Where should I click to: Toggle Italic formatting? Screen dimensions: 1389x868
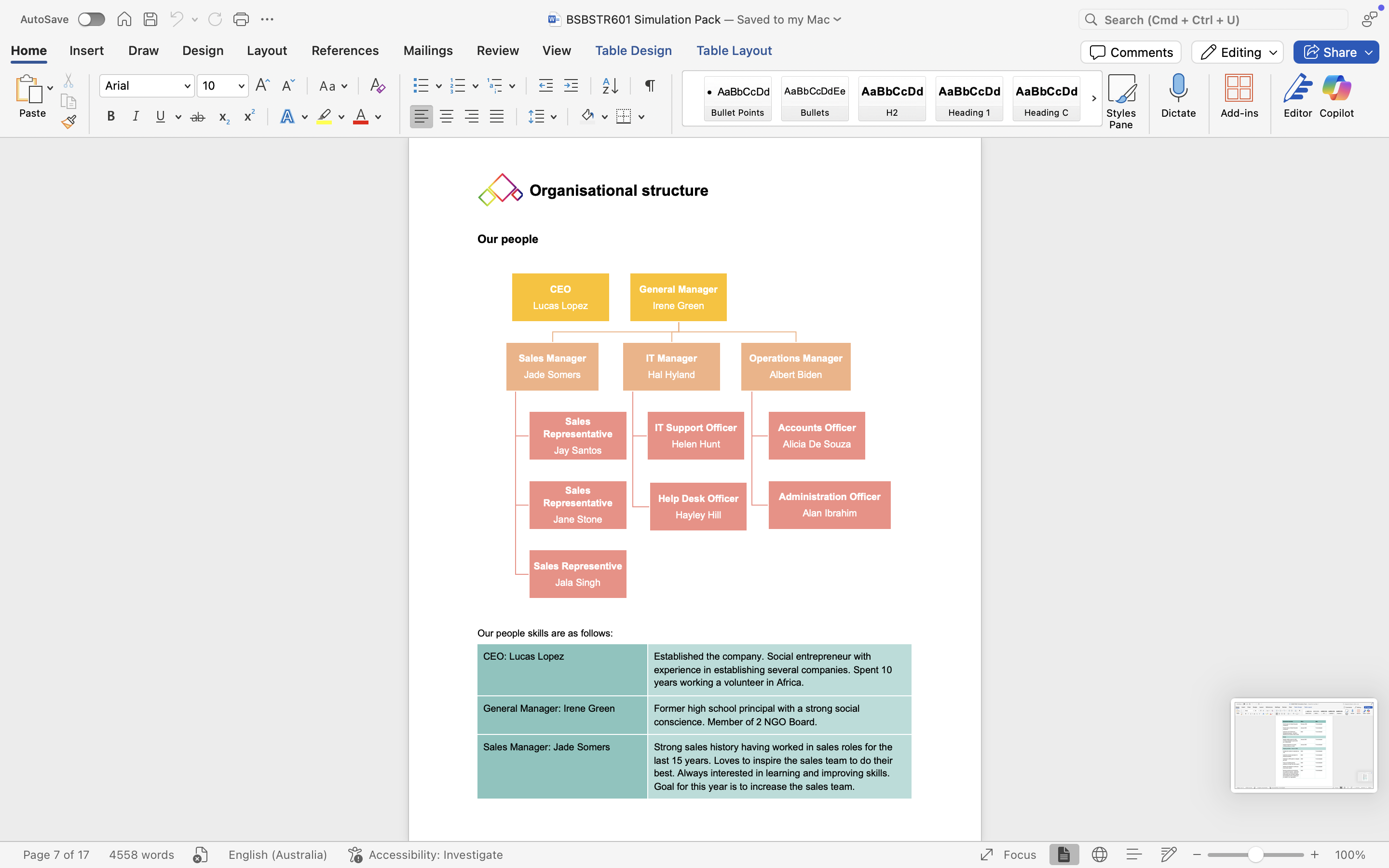136,117
